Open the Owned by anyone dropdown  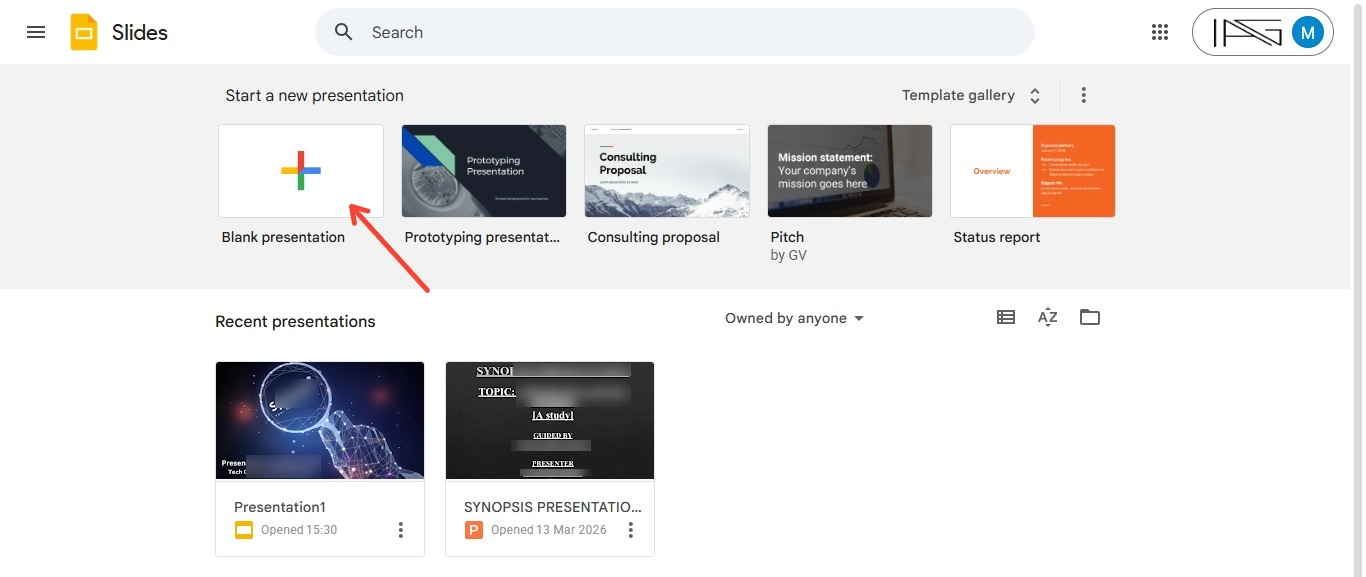tap(794, 318)
